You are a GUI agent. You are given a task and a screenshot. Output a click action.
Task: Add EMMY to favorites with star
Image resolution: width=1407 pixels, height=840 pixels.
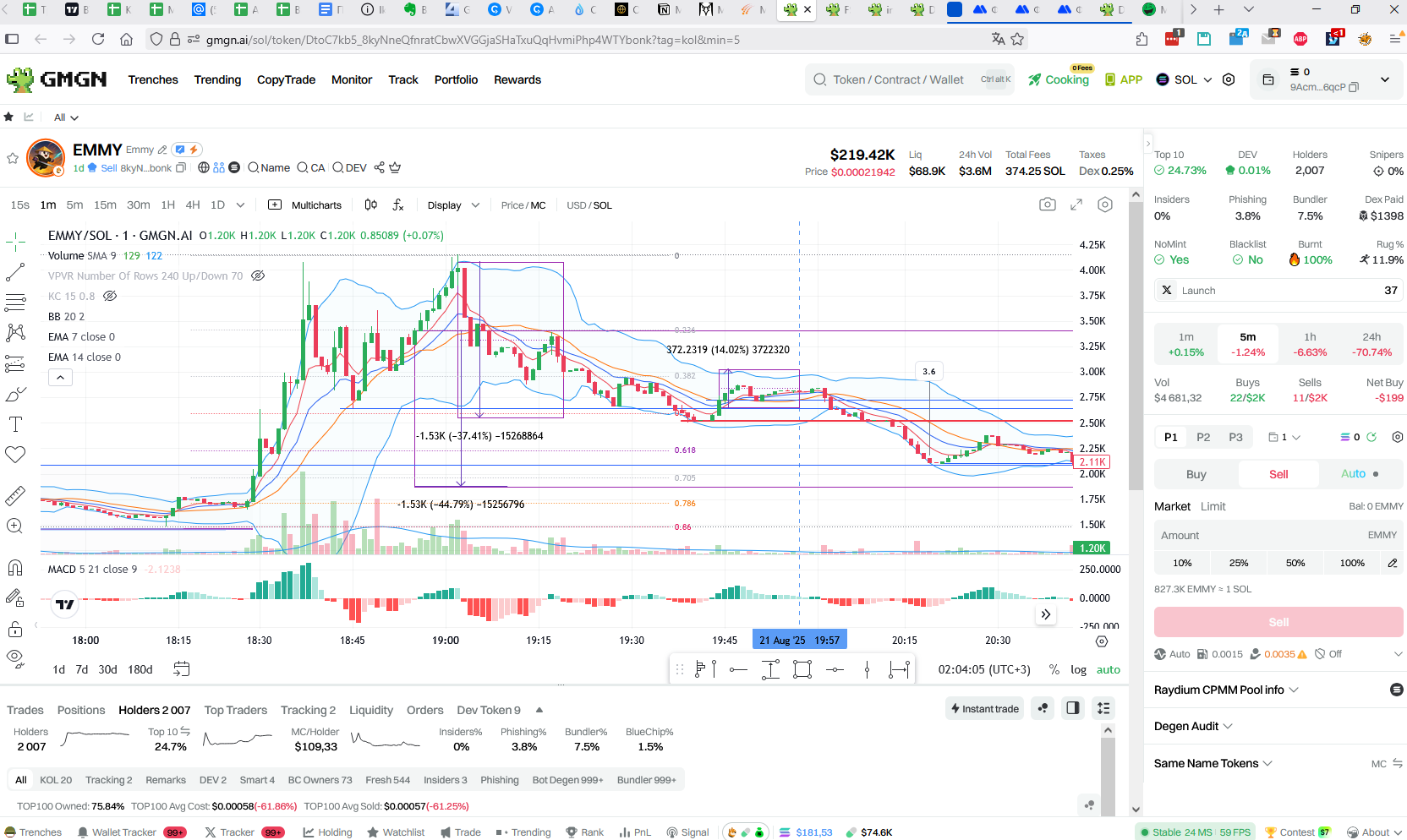tap(13, 158)
